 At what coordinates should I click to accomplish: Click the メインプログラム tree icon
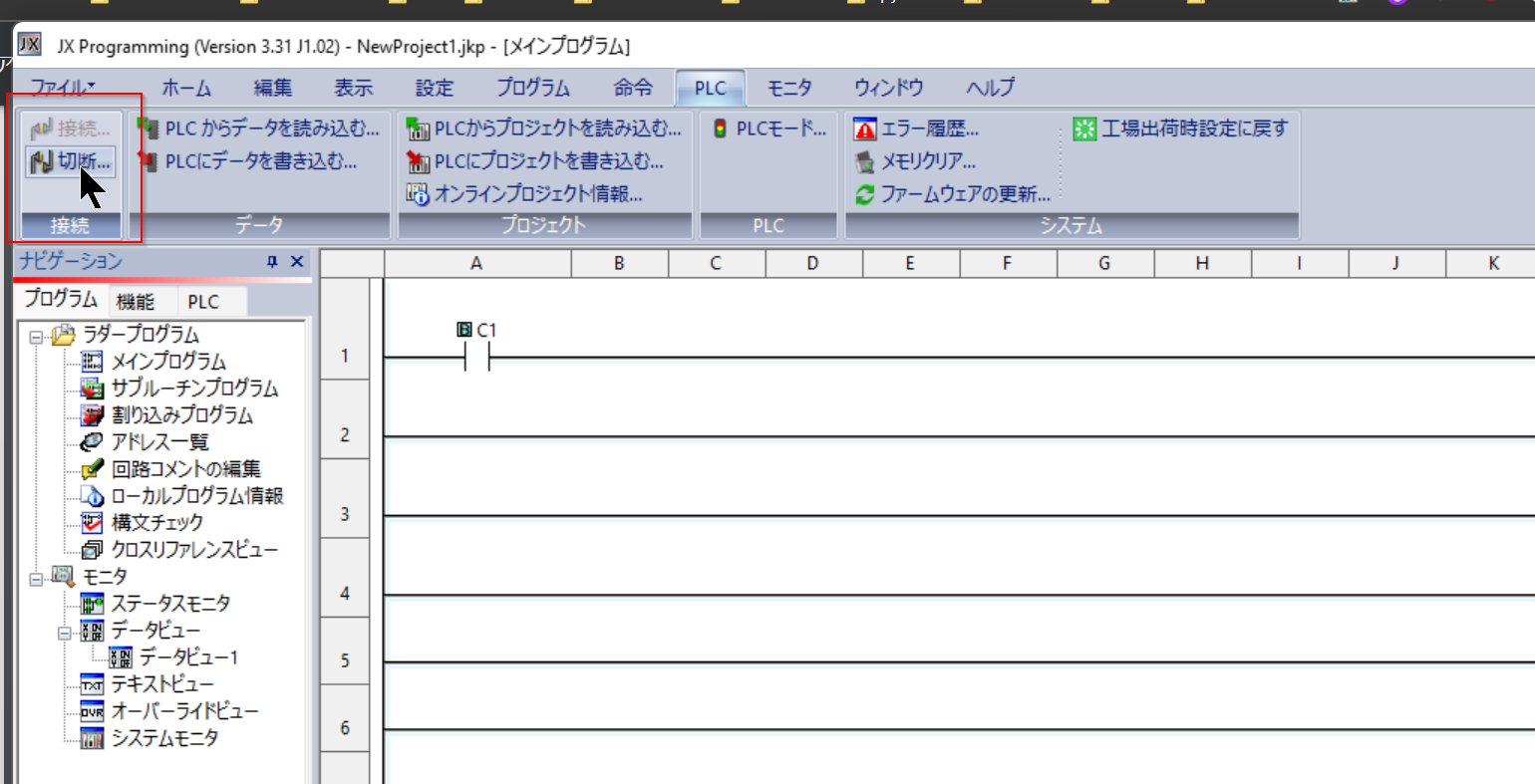pos(92,361)
